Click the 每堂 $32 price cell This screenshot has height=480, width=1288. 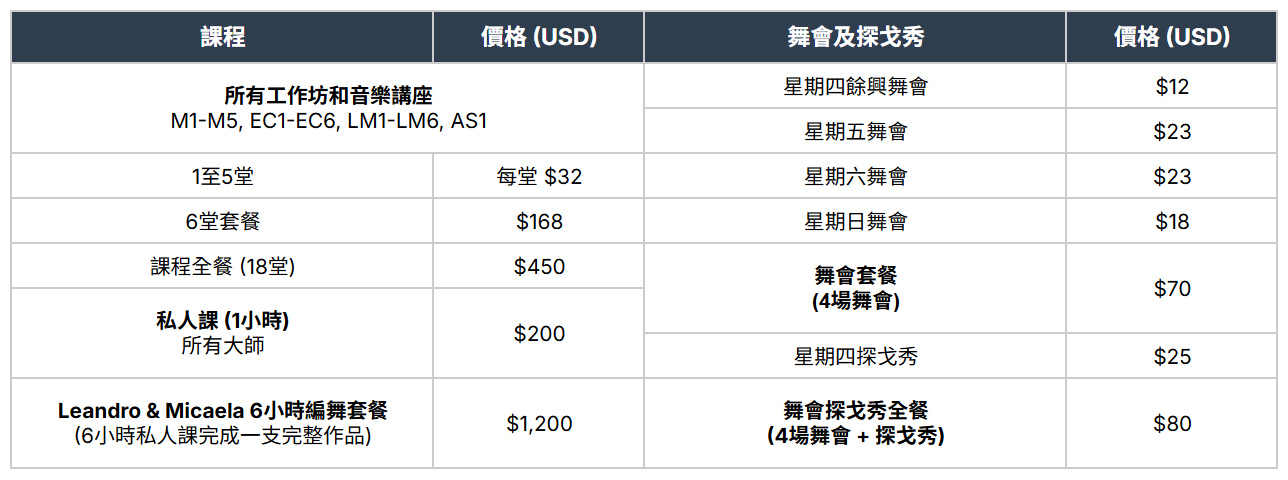[539, 177]
